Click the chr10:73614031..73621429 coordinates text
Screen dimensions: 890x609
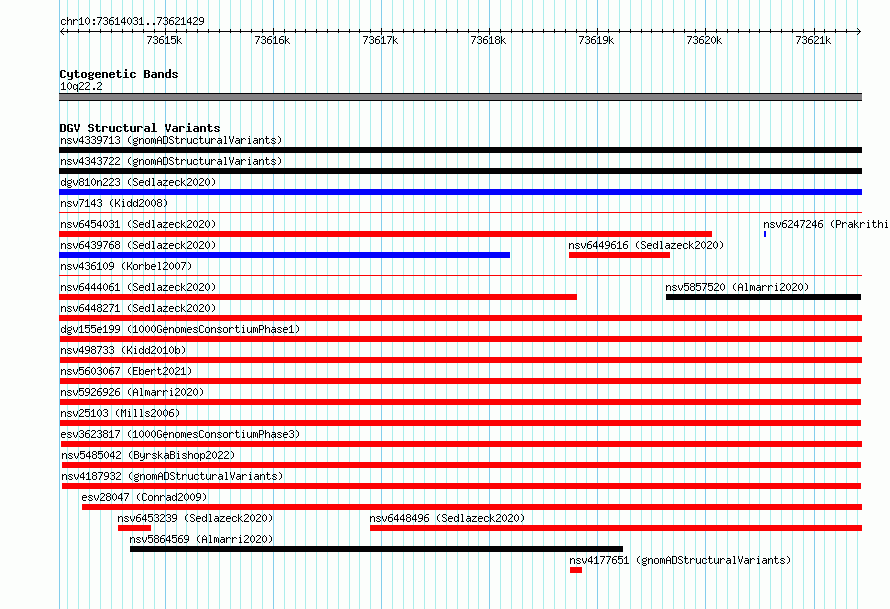132,21
